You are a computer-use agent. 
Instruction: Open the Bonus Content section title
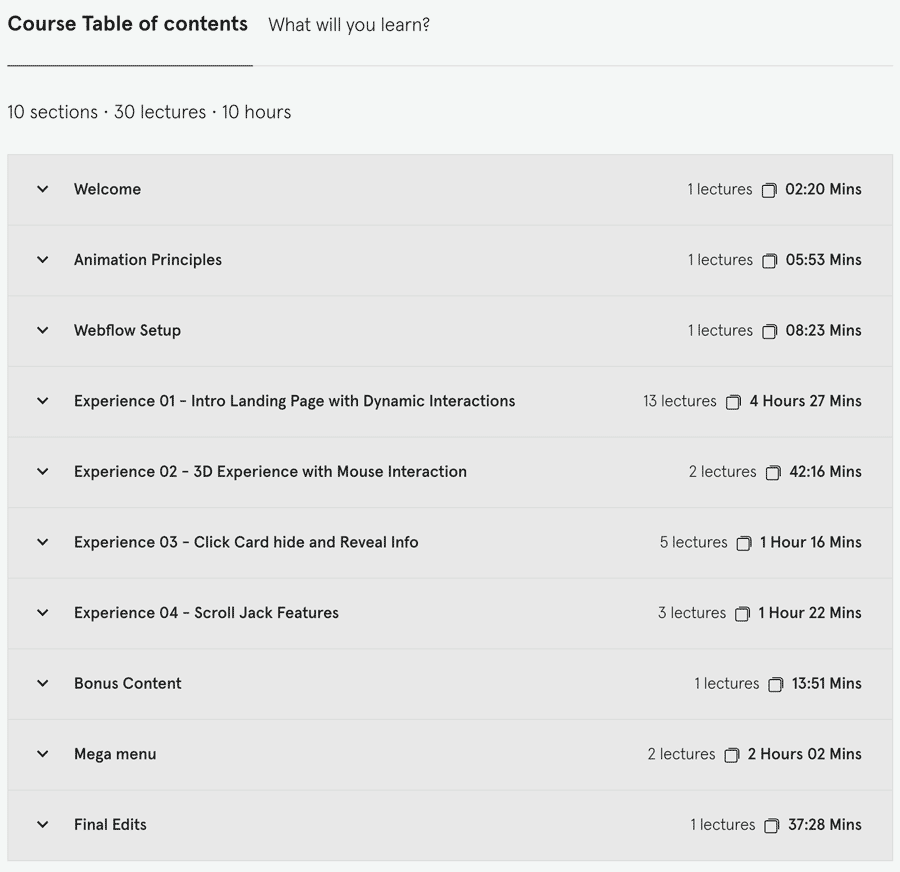point(127,683)
